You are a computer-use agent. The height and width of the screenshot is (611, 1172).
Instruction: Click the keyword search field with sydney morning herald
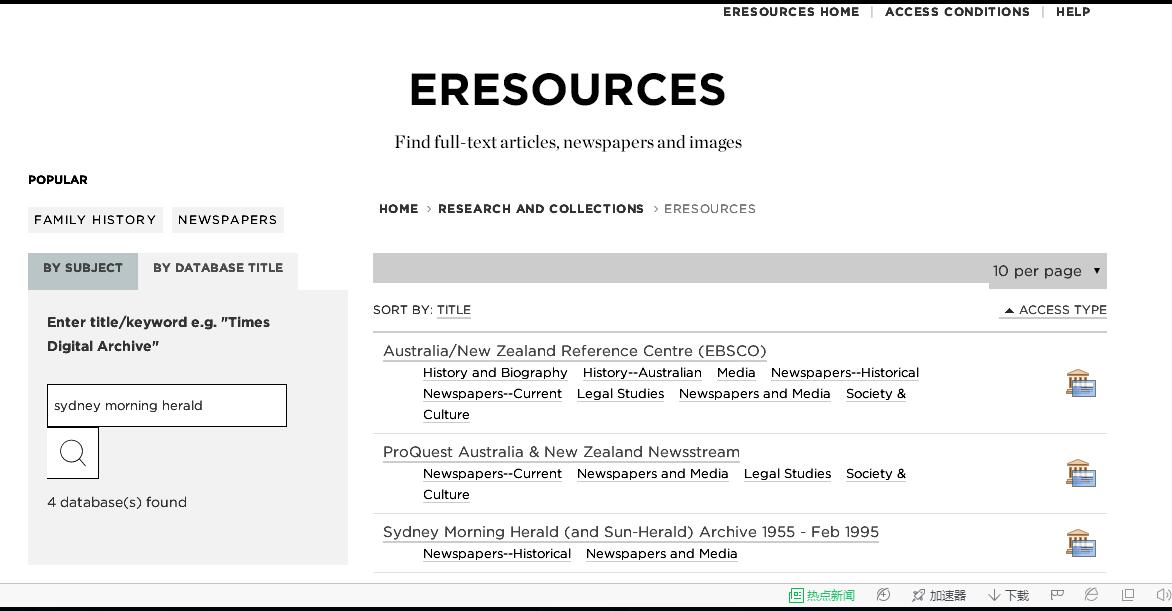pos(167,405)
